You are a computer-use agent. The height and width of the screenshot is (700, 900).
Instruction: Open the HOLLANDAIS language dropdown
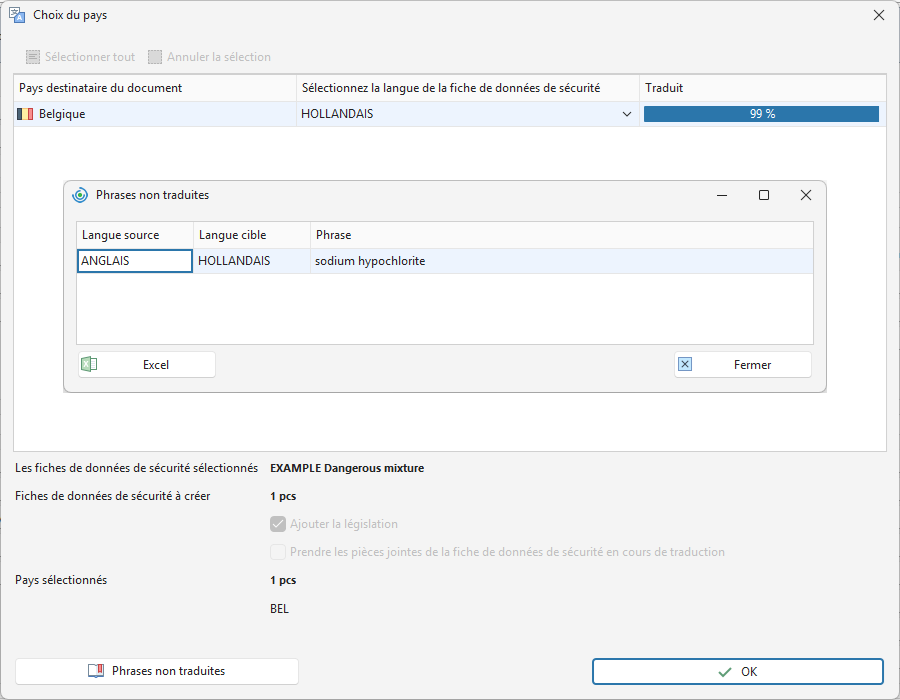627,114
